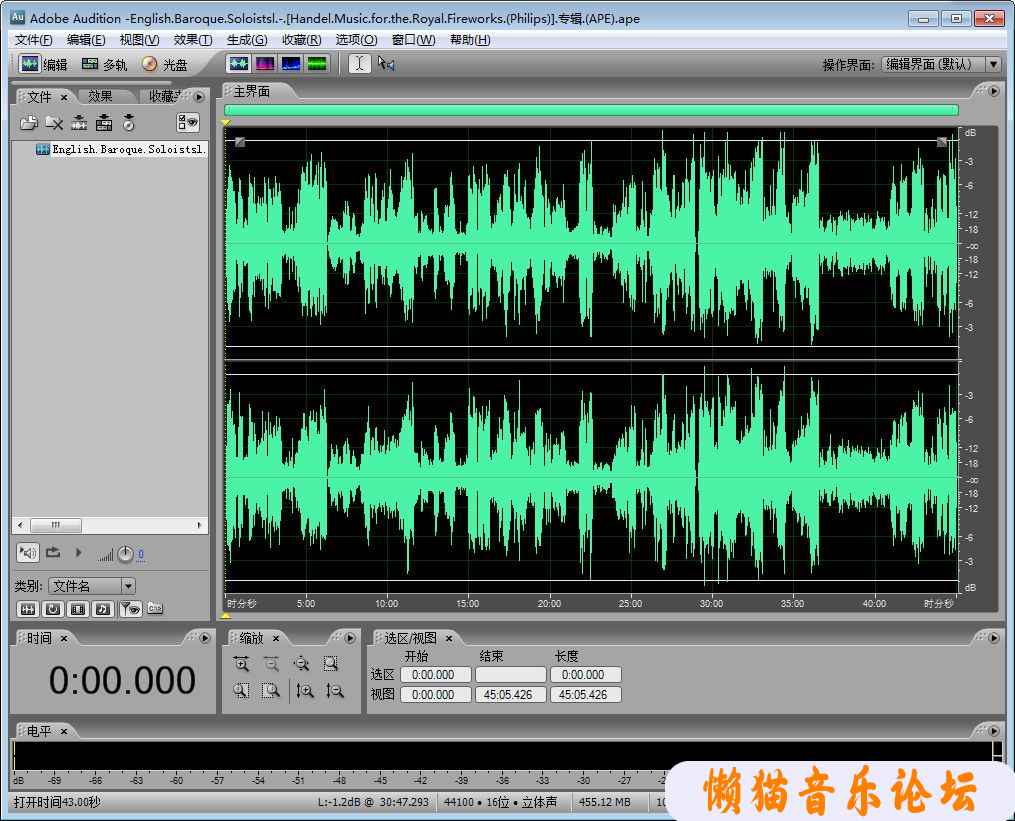
Task: Click zoom out horizontally icon
Action: [271, 664]
